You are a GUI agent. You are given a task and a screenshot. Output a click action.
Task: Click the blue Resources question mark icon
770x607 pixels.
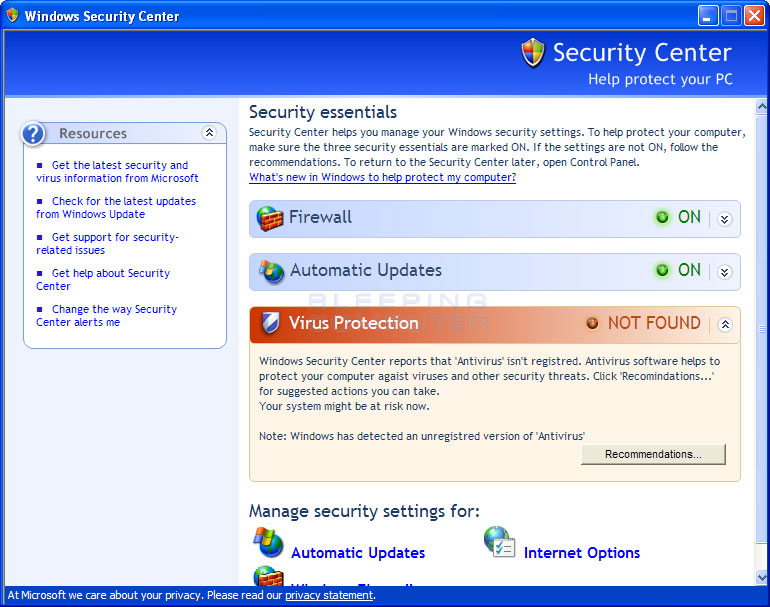point(33,133)
